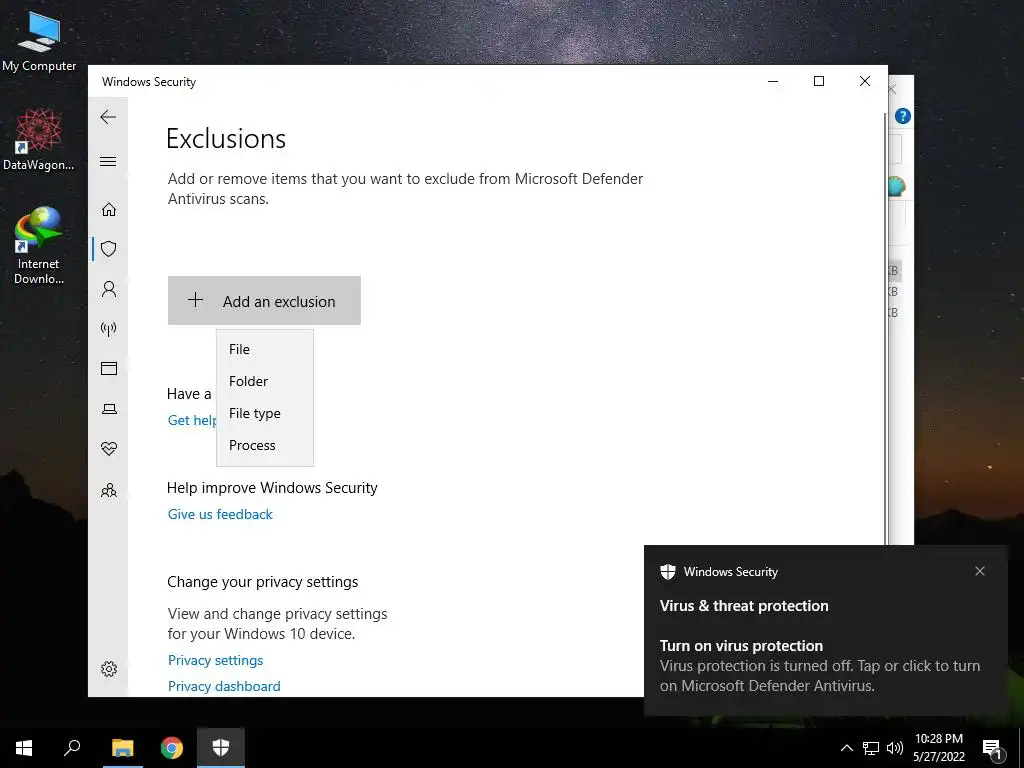Open Device performance & health heart icon

point(108,449)
